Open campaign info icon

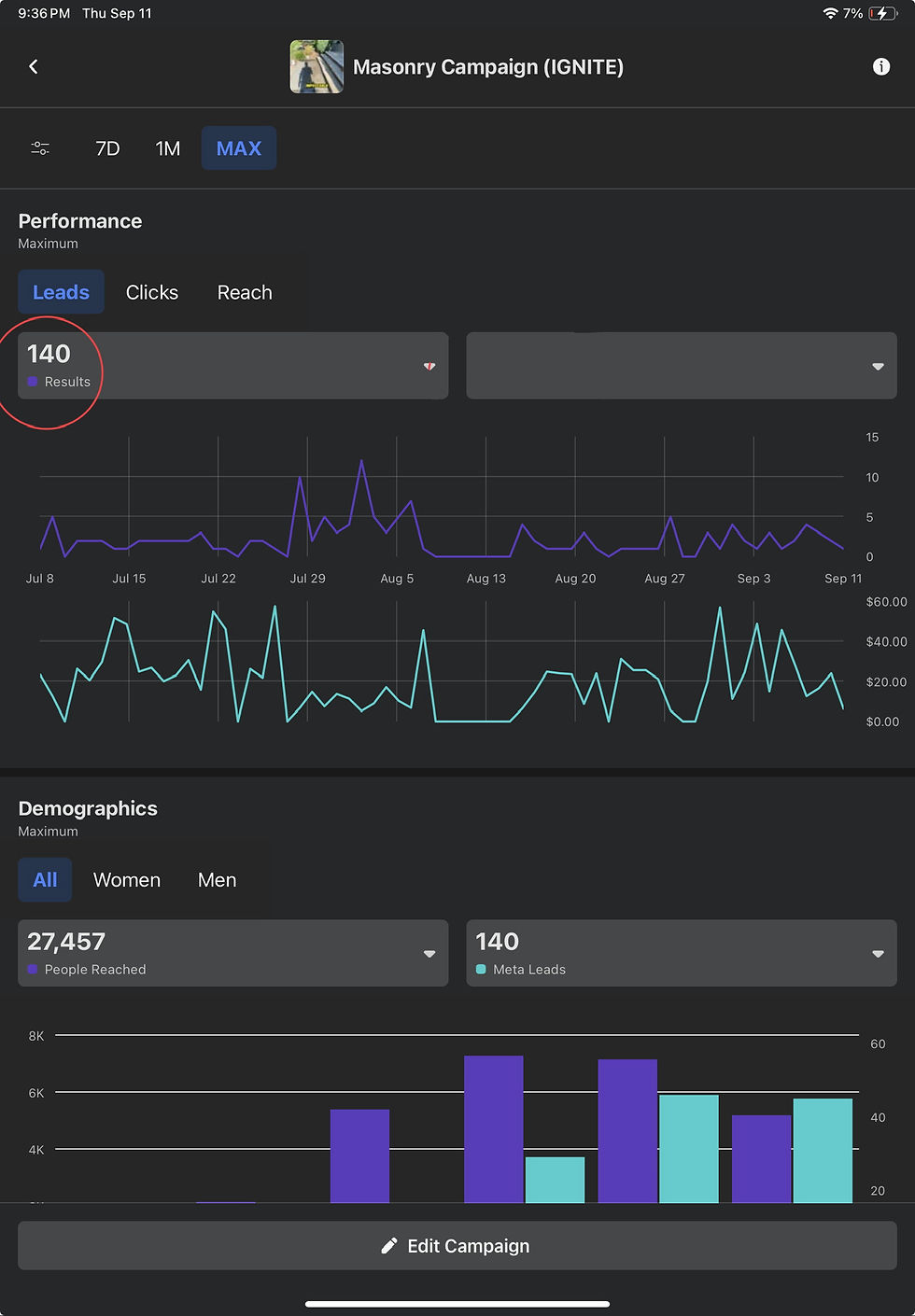[880, 66]
